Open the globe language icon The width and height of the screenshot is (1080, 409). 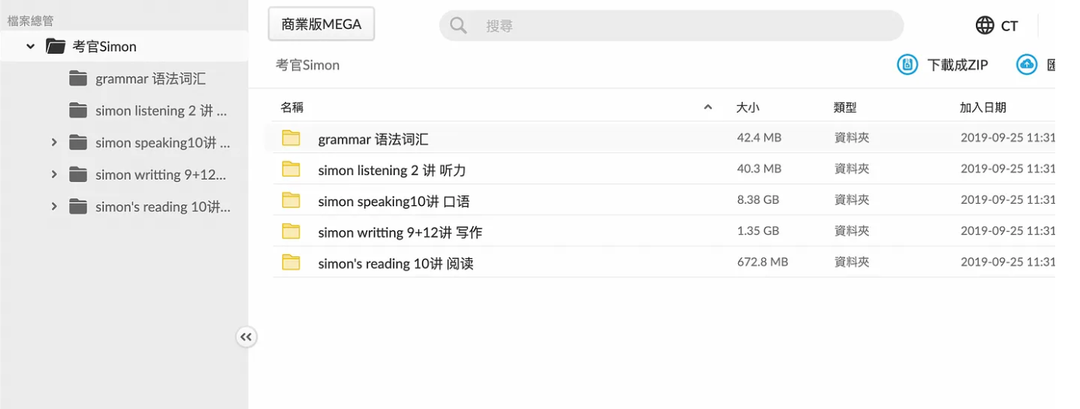pos(985,25)
